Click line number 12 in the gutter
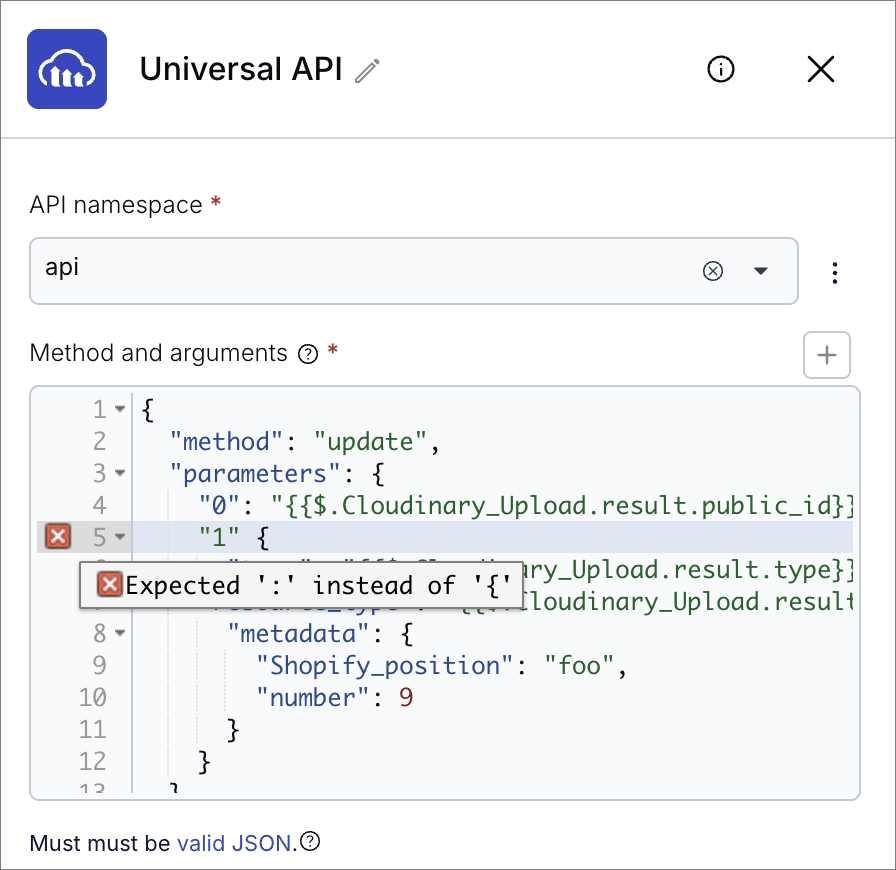Image resolution: width=896 pixels, height=870 pixels. click(x=93, y=761)
